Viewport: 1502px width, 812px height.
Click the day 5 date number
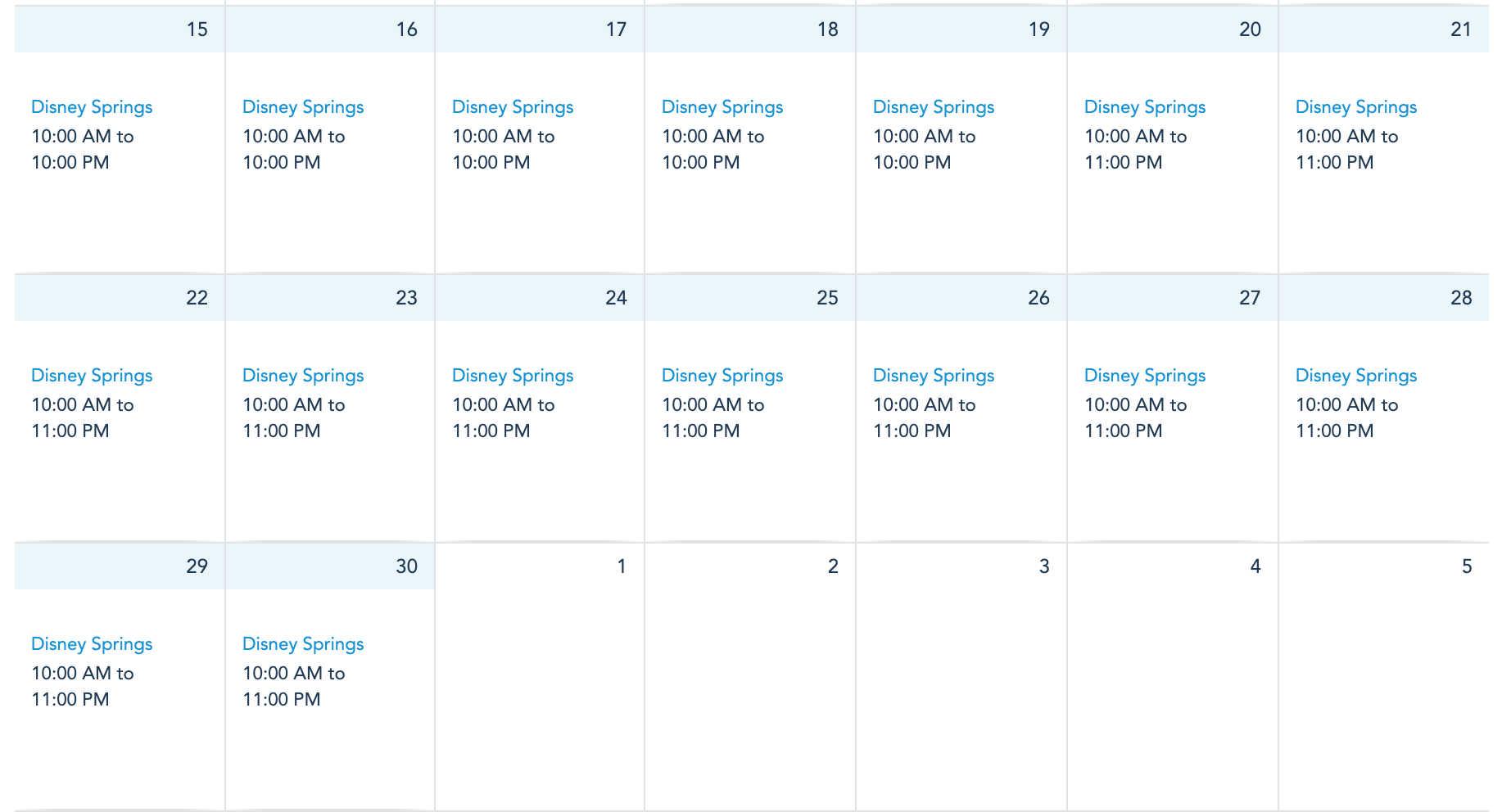(x=1467, y=566)
